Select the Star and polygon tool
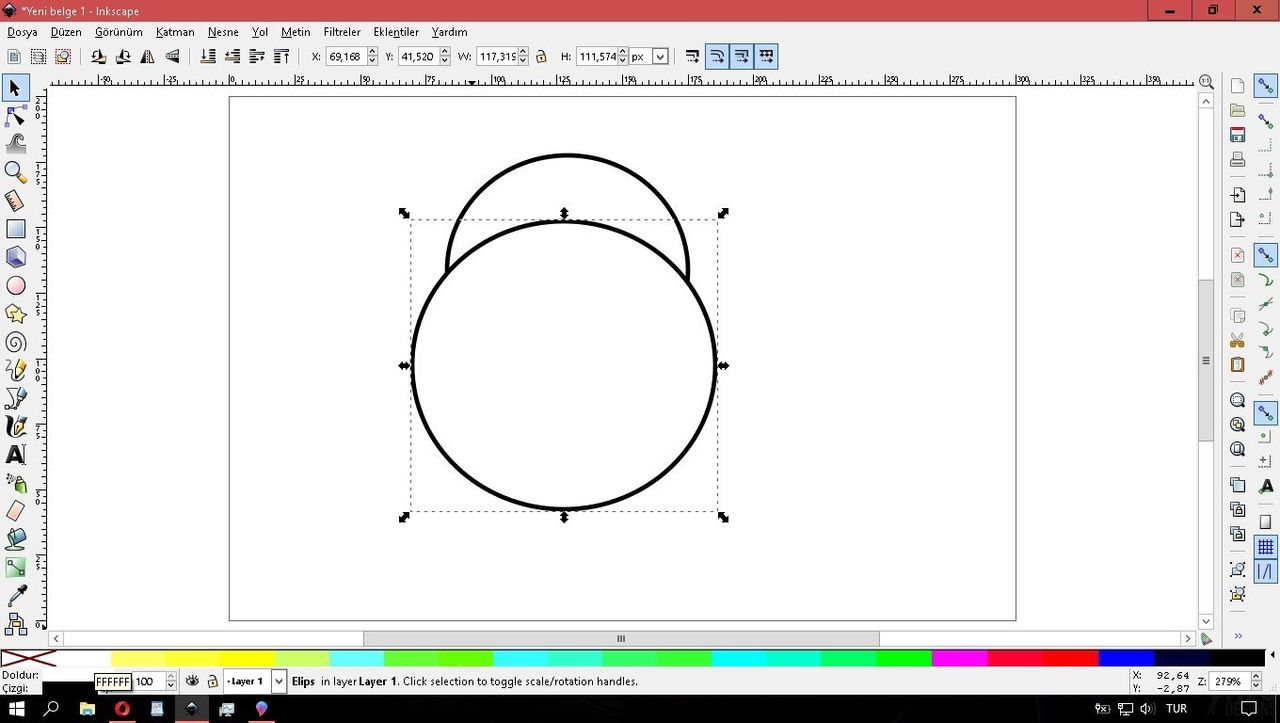The width and height of the screenshot is (1280, 723). (16, 314)
